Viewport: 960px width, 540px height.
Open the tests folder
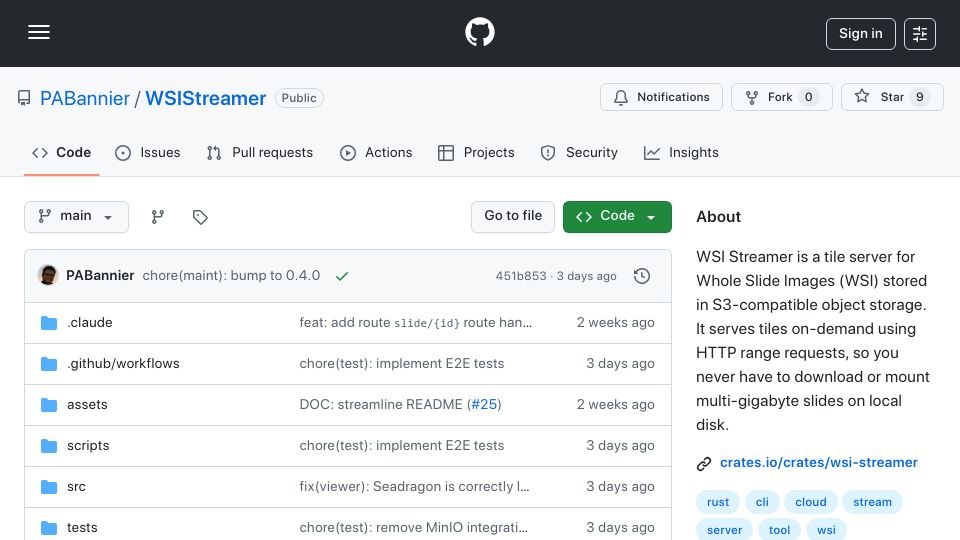pos(82,528)
